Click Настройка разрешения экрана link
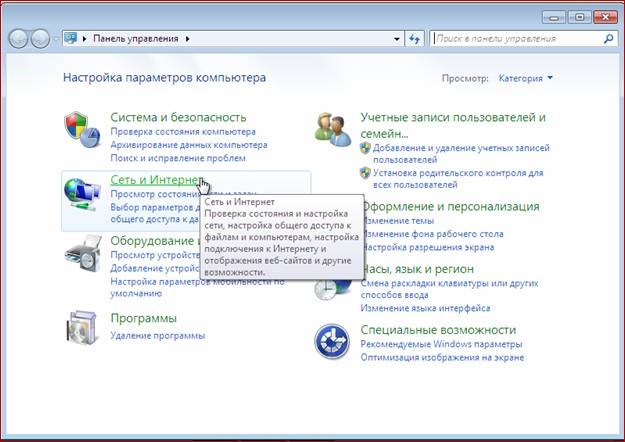The height and width of the screenshot is (442, 625). point(429,248)
